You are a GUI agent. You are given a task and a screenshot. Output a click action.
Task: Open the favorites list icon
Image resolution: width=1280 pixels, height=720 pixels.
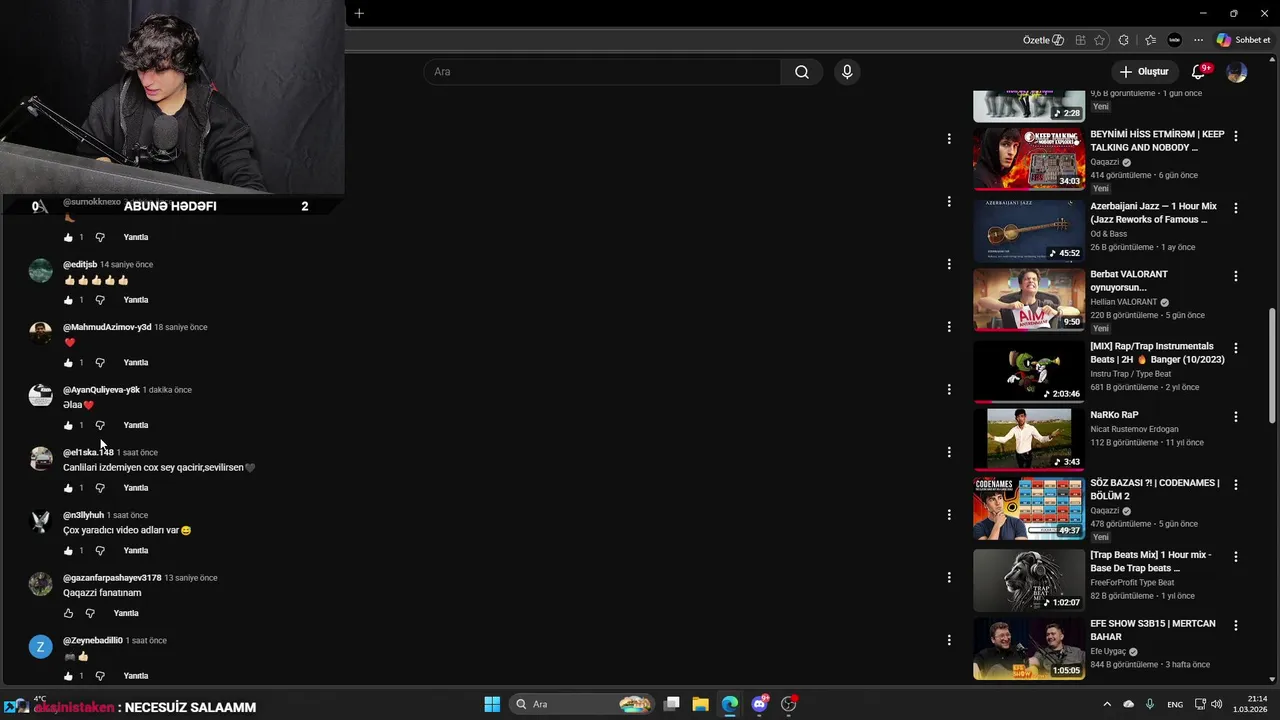click(1150, 40)
